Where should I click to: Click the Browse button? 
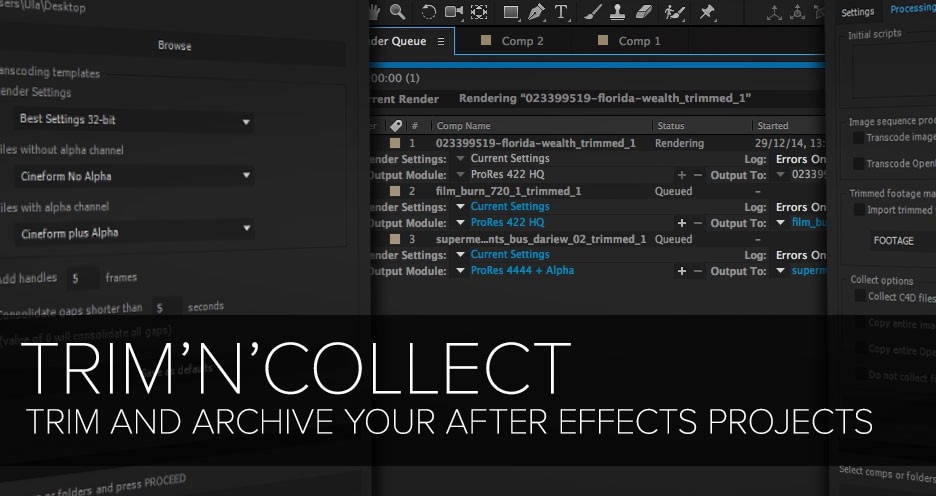174,46
